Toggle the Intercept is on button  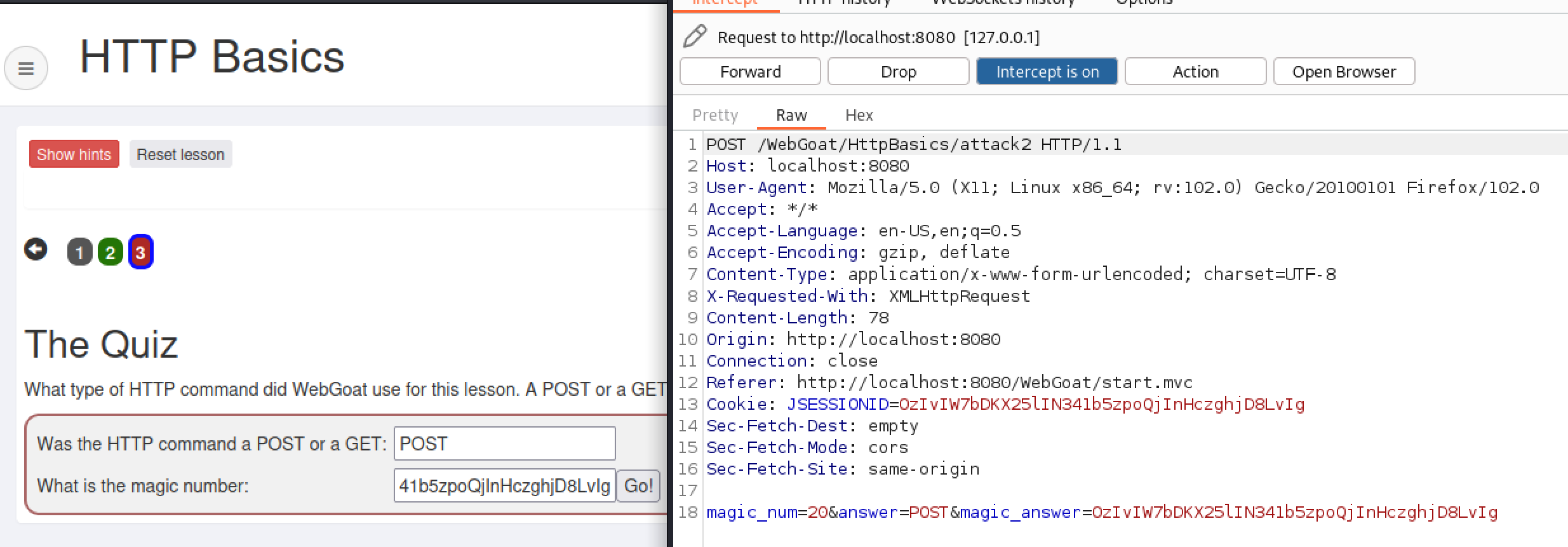click(x=1047, y=72)
